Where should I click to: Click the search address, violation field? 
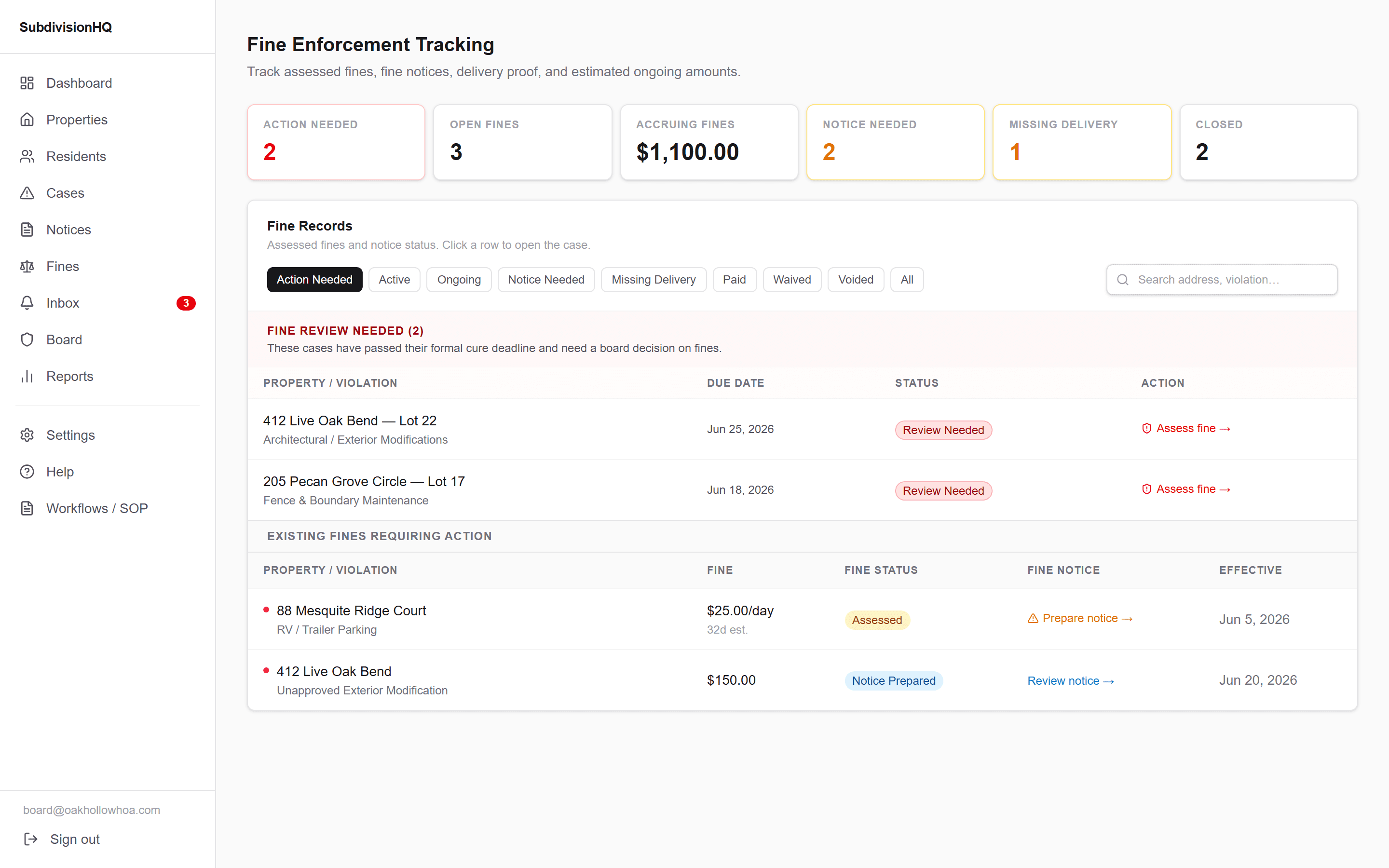[1221, 280]
